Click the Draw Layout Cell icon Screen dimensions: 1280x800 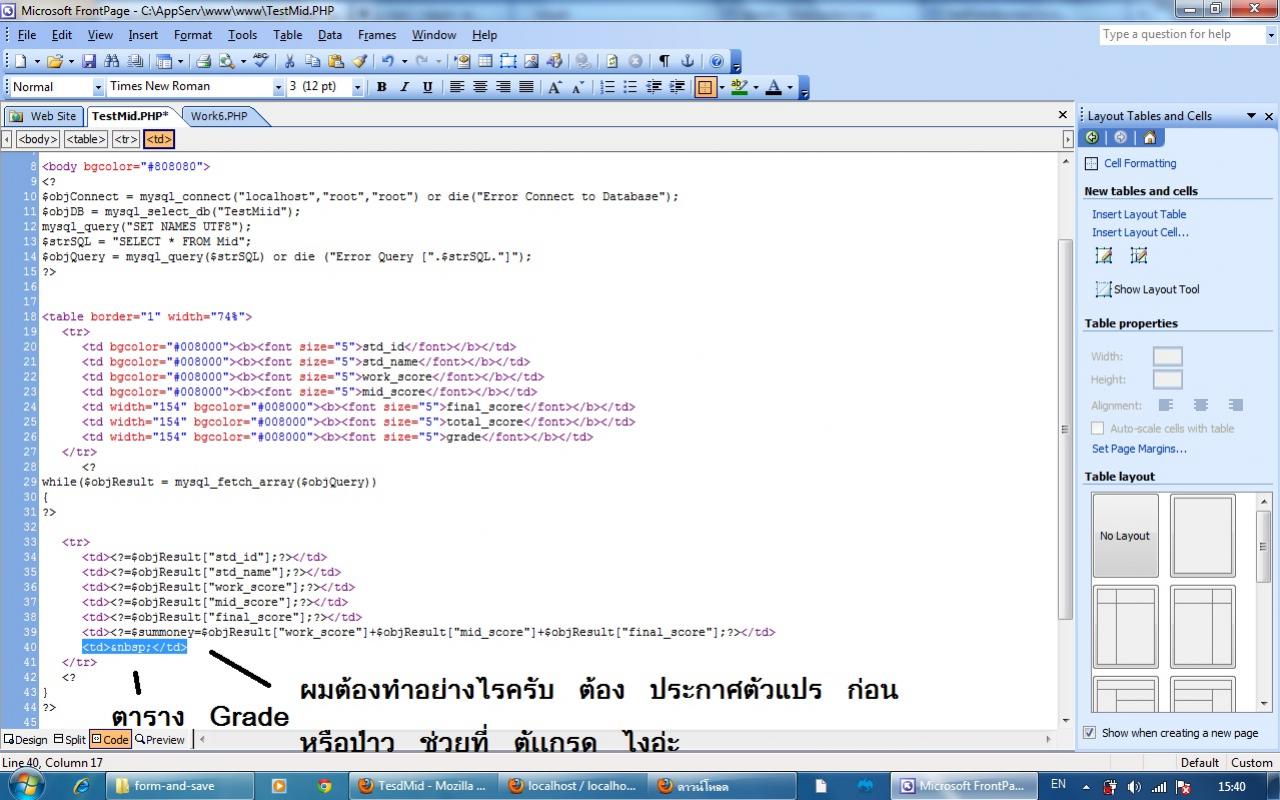(x=1138, y=257)
